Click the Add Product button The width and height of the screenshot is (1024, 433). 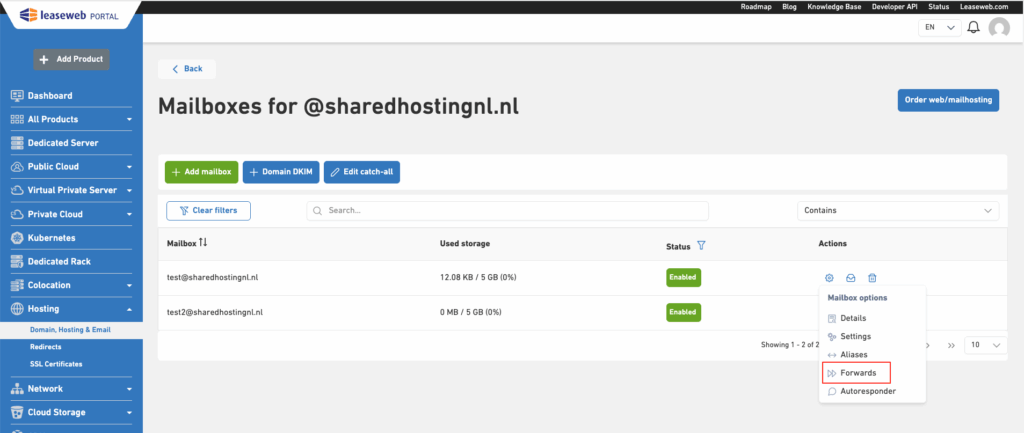72,59
